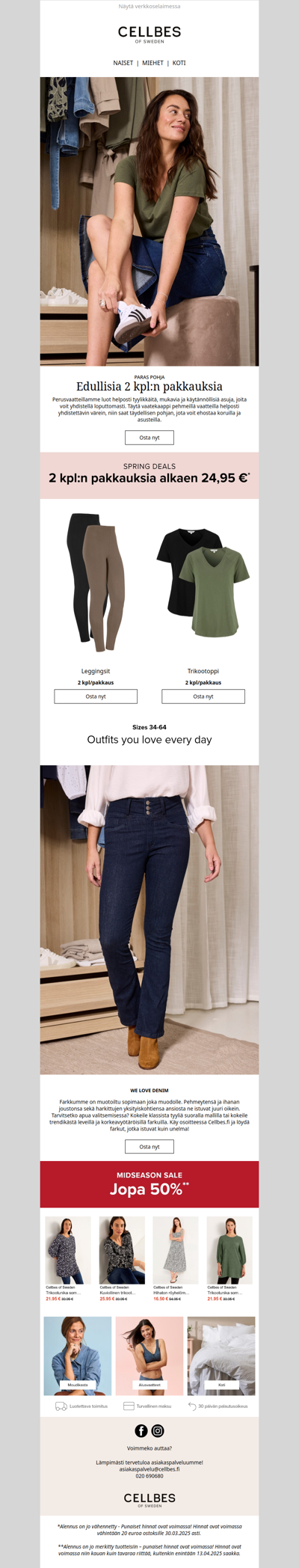Click the Cellbes logo in header

pos(149,35)
